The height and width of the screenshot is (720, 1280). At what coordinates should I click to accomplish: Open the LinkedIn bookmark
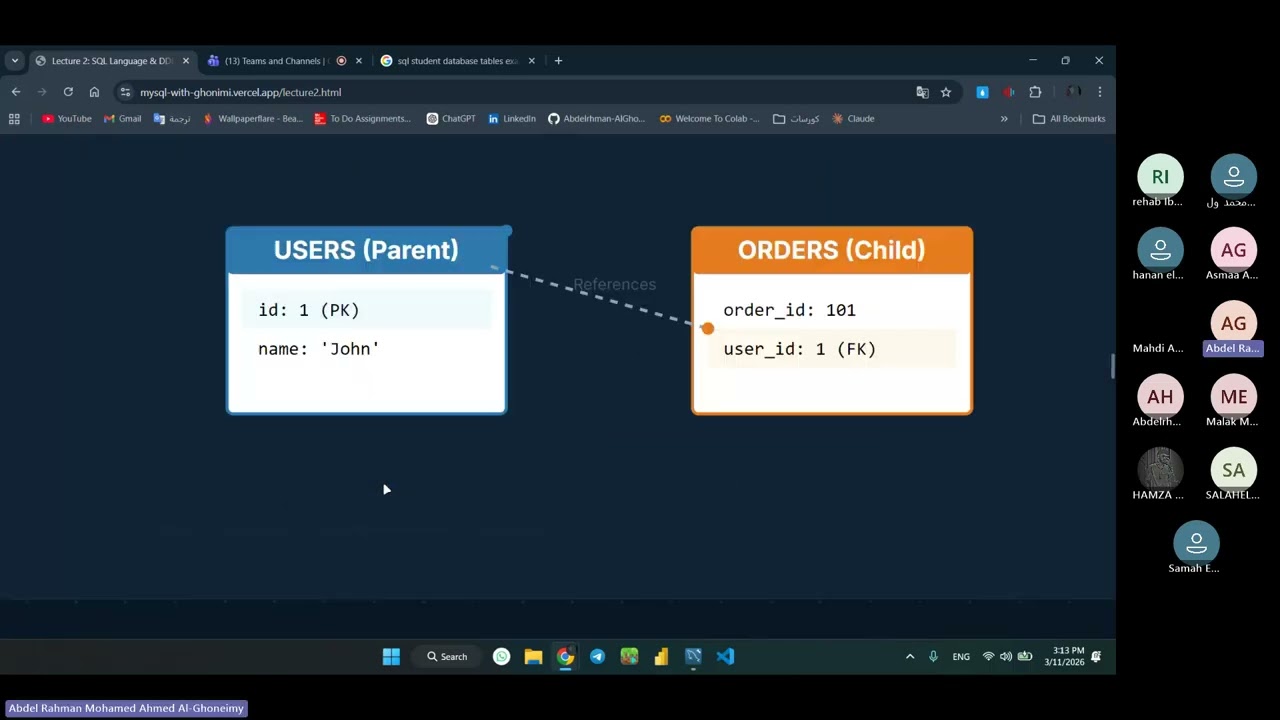tap(512, 119)
